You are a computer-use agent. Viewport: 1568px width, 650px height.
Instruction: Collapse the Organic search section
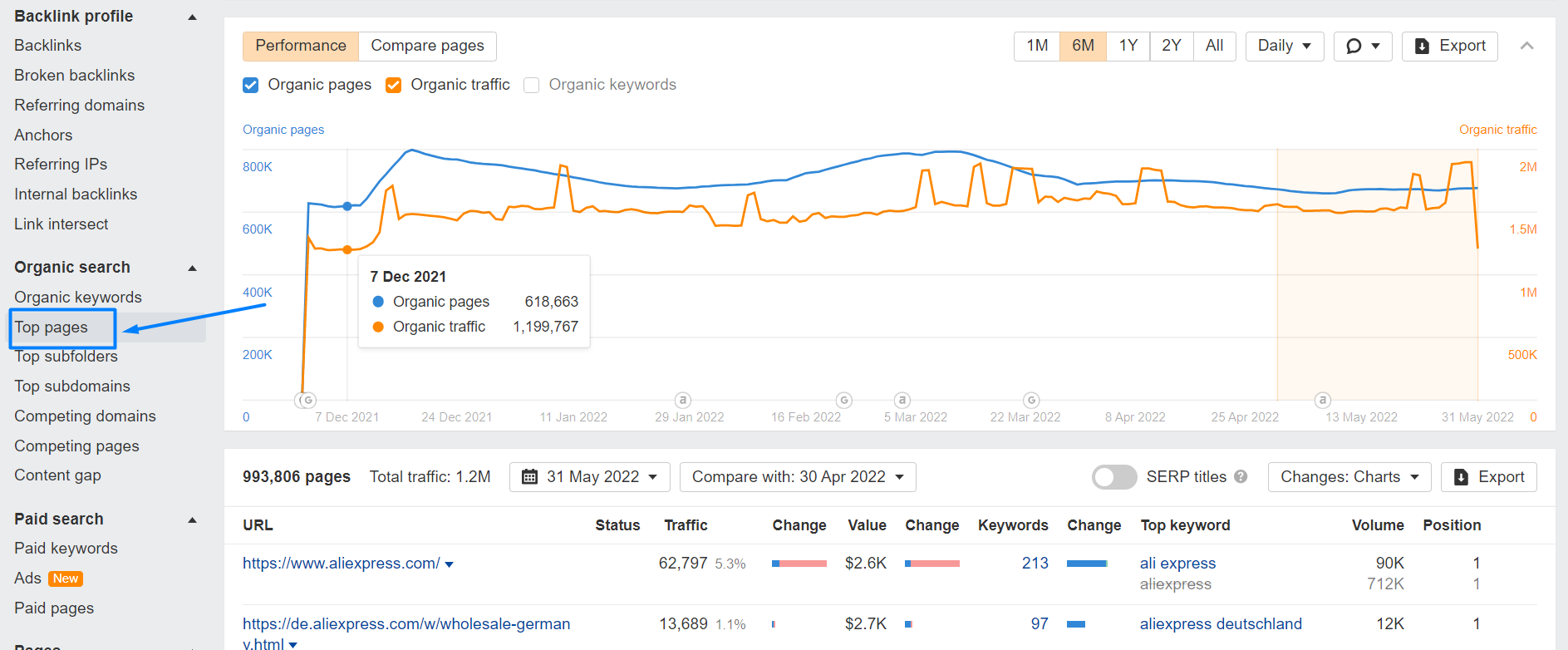tap(193, 268)
